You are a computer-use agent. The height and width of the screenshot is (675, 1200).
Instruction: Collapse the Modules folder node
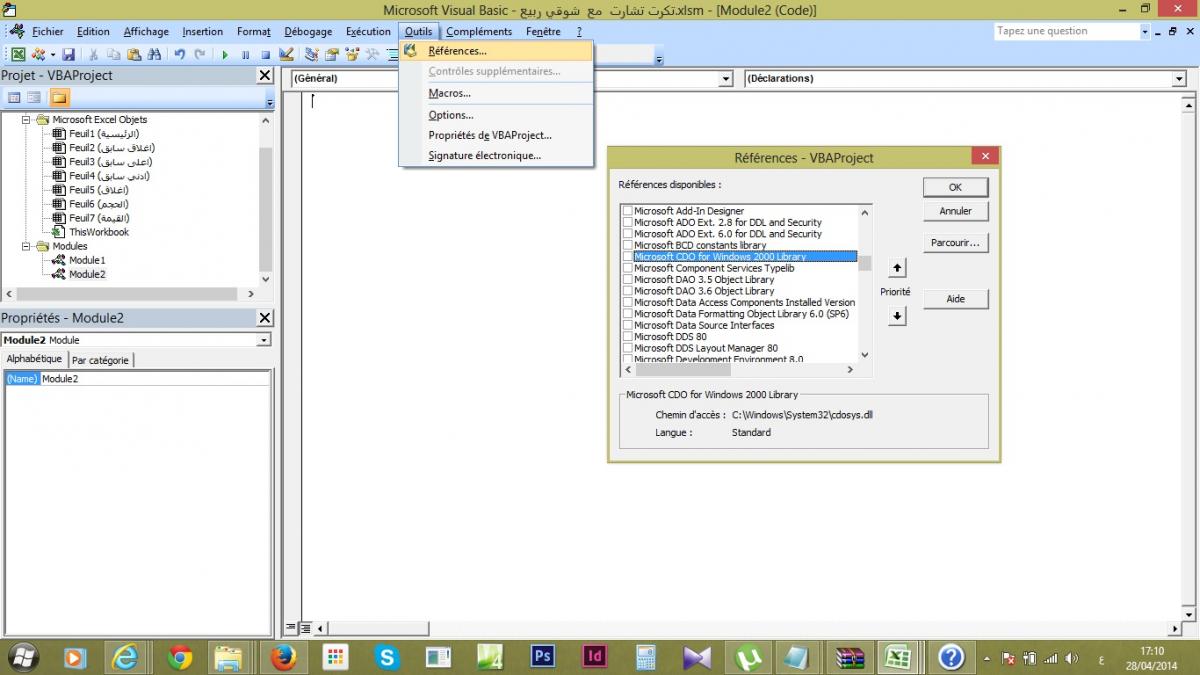(x=27, y=246)
